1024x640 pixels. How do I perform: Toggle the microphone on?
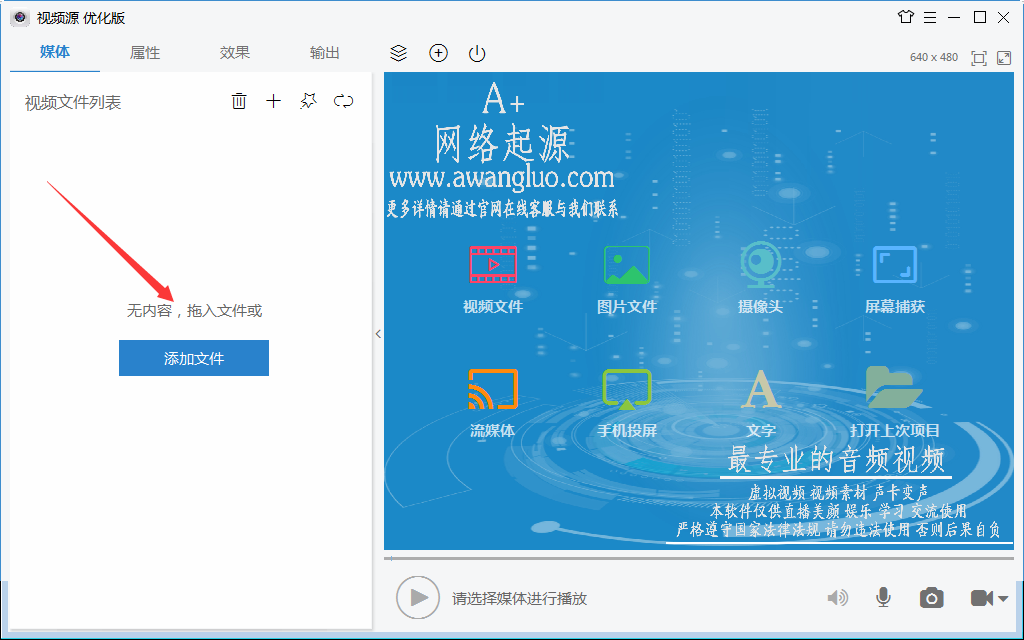[x=883, y=597]
